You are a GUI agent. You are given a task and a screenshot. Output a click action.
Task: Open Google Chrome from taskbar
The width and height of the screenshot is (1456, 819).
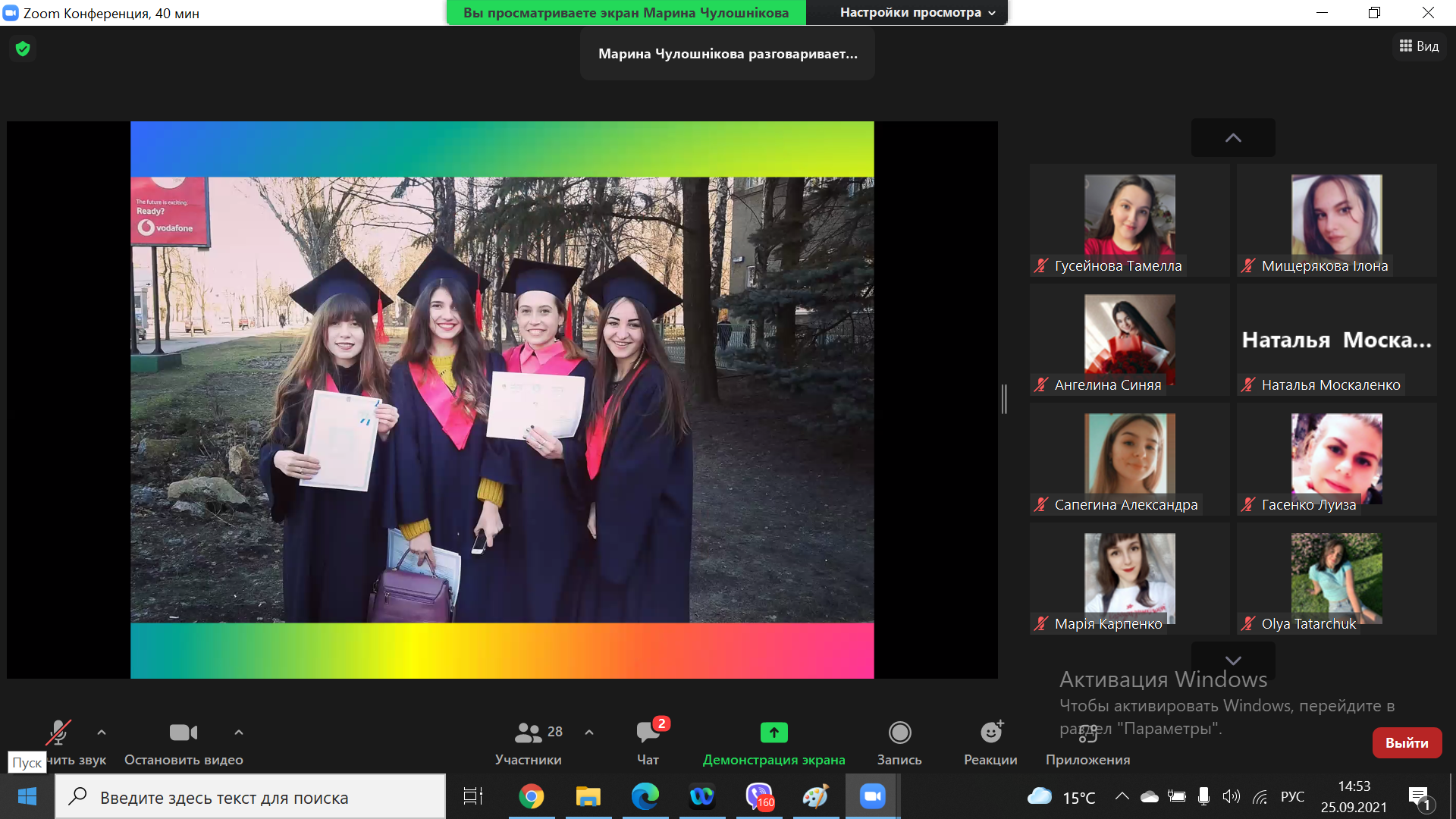532,797
